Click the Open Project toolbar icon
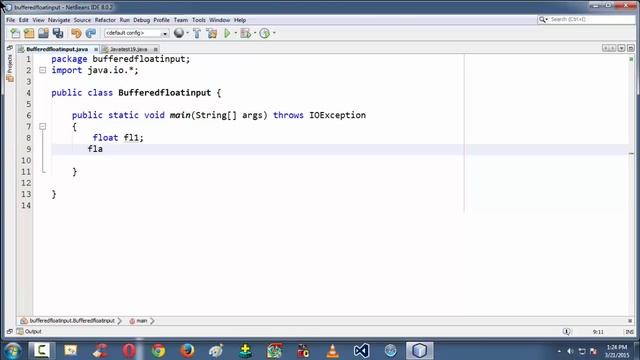The image size is (640, 360). pyautogui.click(x=43, y=33)
